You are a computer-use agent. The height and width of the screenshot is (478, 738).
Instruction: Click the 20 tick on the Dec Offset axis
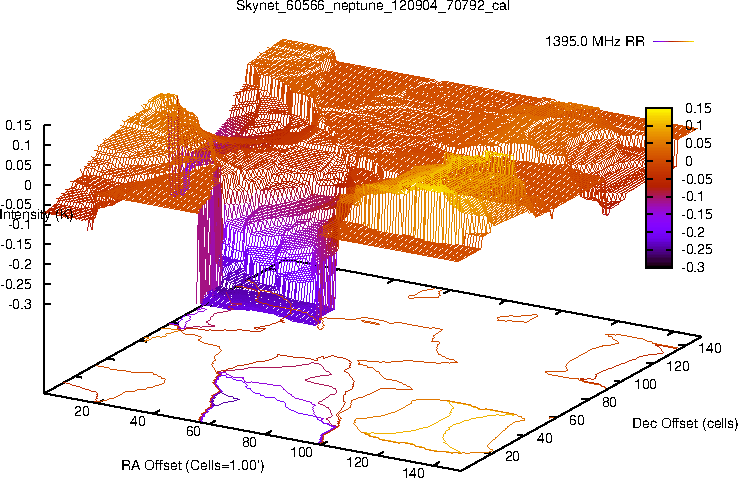click(512, 456)
